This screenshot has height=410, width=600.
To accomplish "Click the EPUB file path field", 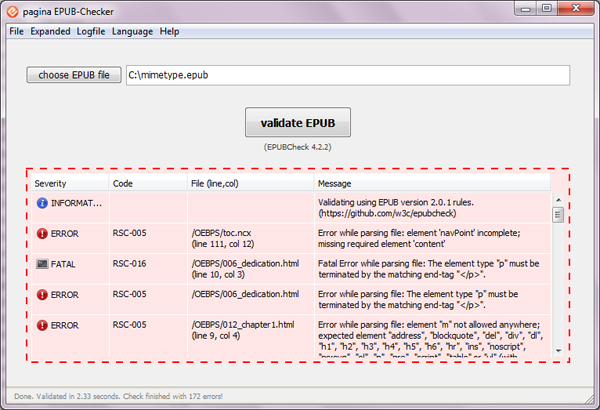I will pos(348,75).
